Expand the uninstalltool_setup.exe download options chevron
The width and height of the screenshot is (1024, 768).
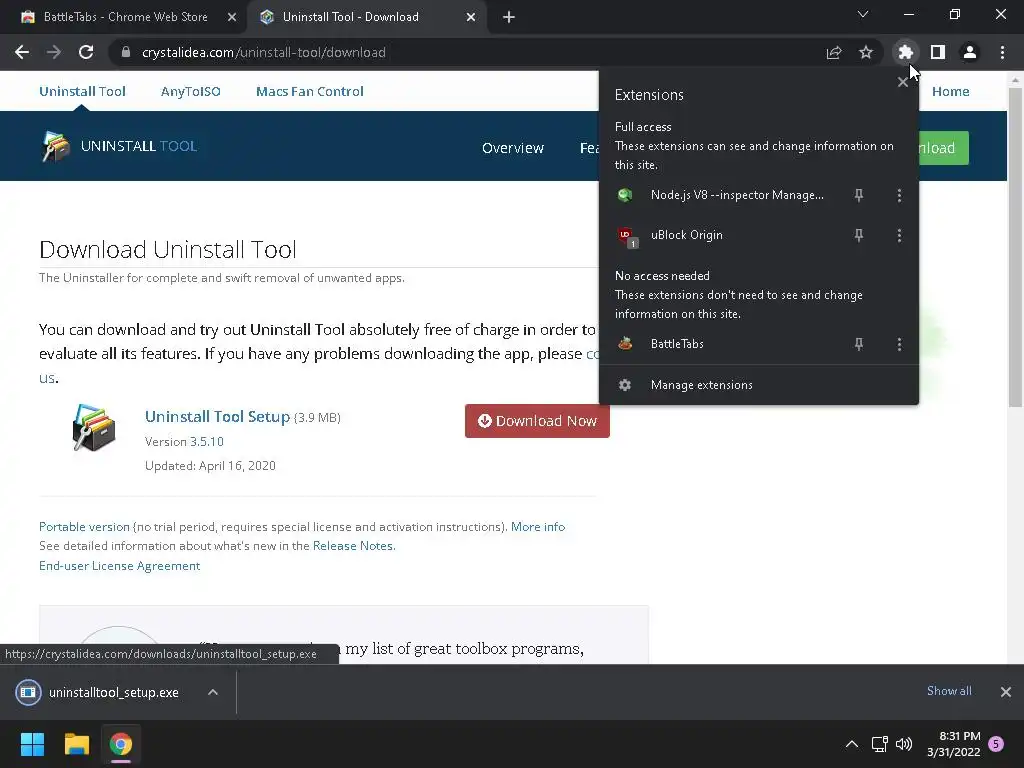(213, 692)
